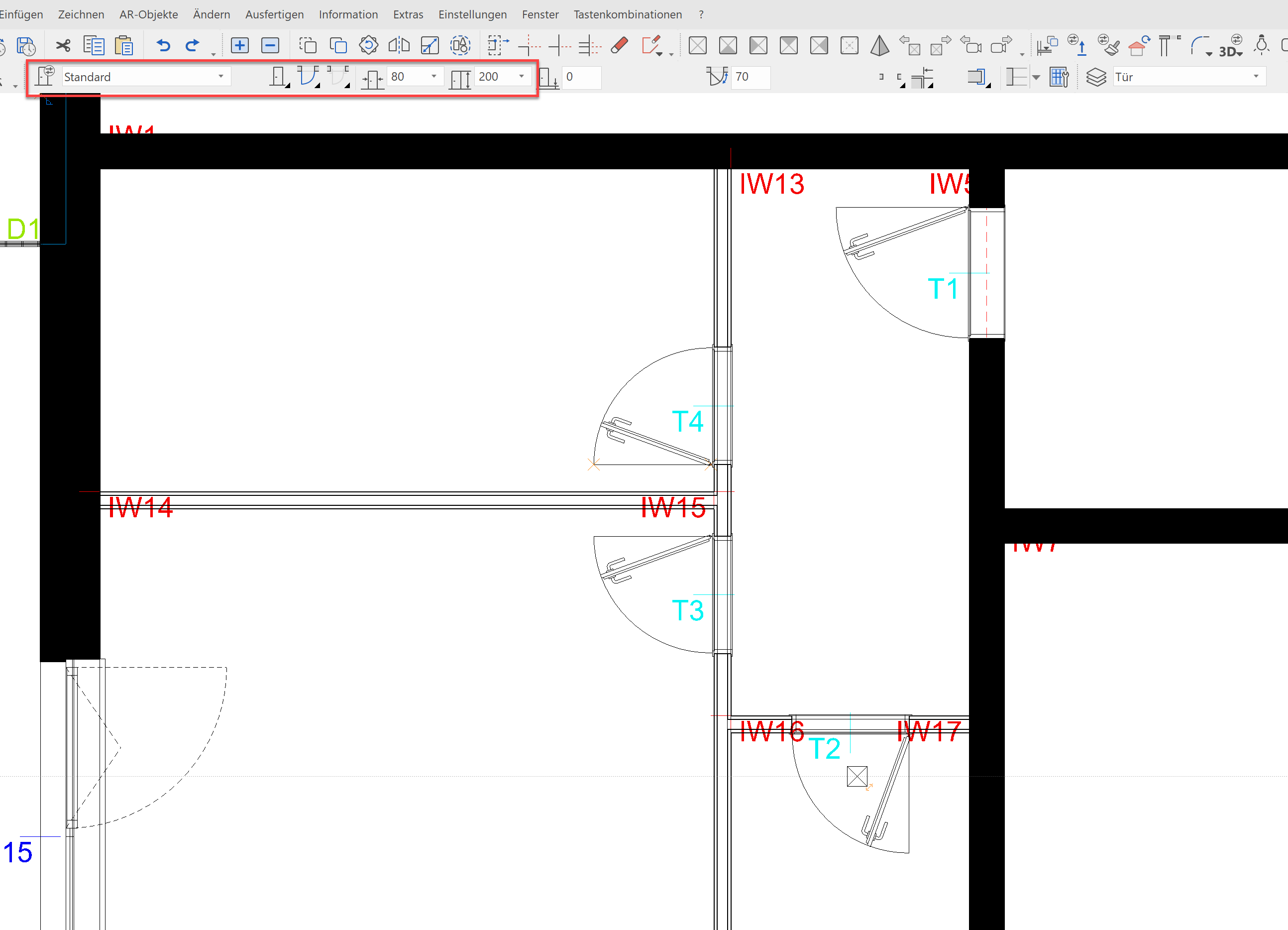Click the opening angle field showing 70
The height and width of the screenshot is (930, 1288).
(x=751, y=77)
